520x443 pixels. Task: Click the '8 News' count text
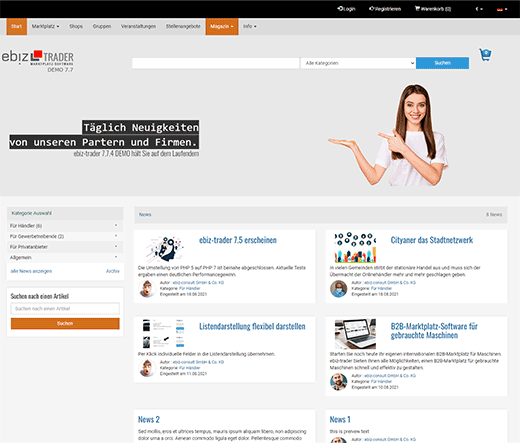tap(494, 215)
